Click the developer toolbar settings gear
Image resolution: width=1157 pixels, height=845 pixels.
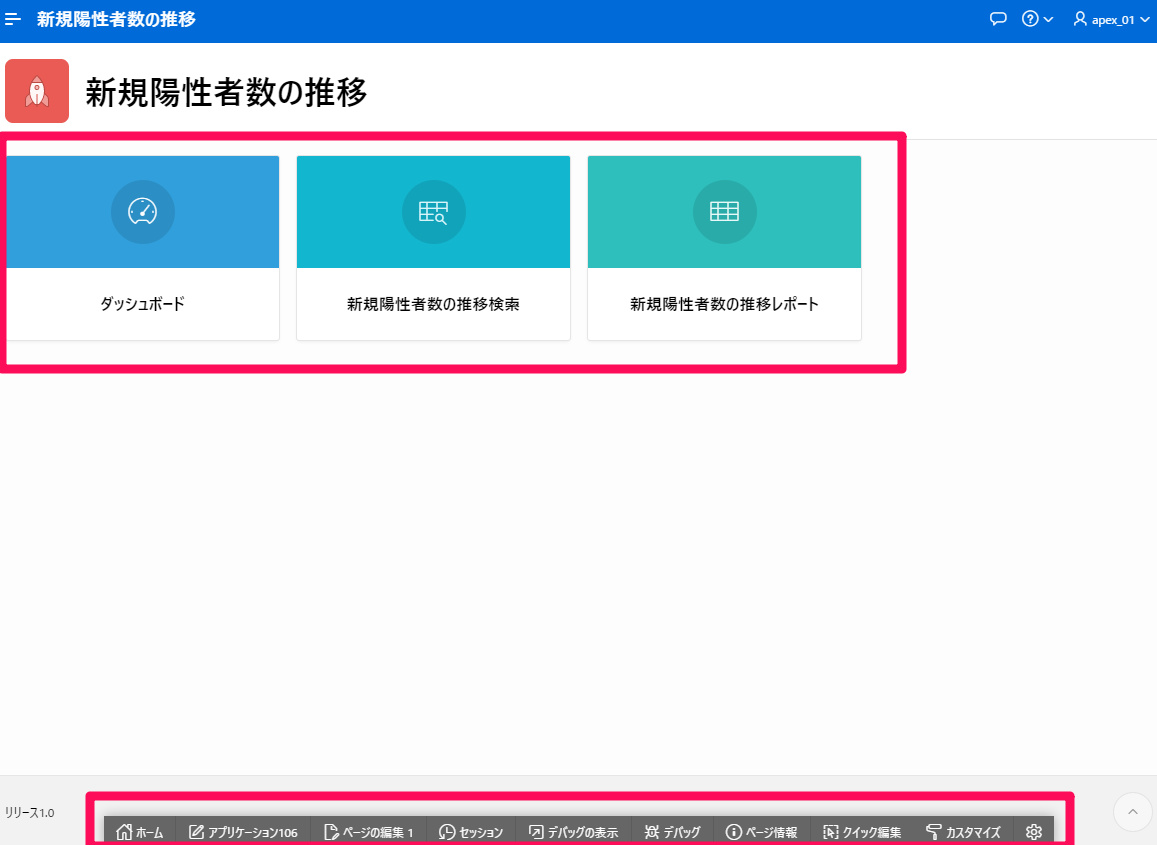click(1034, 832)
